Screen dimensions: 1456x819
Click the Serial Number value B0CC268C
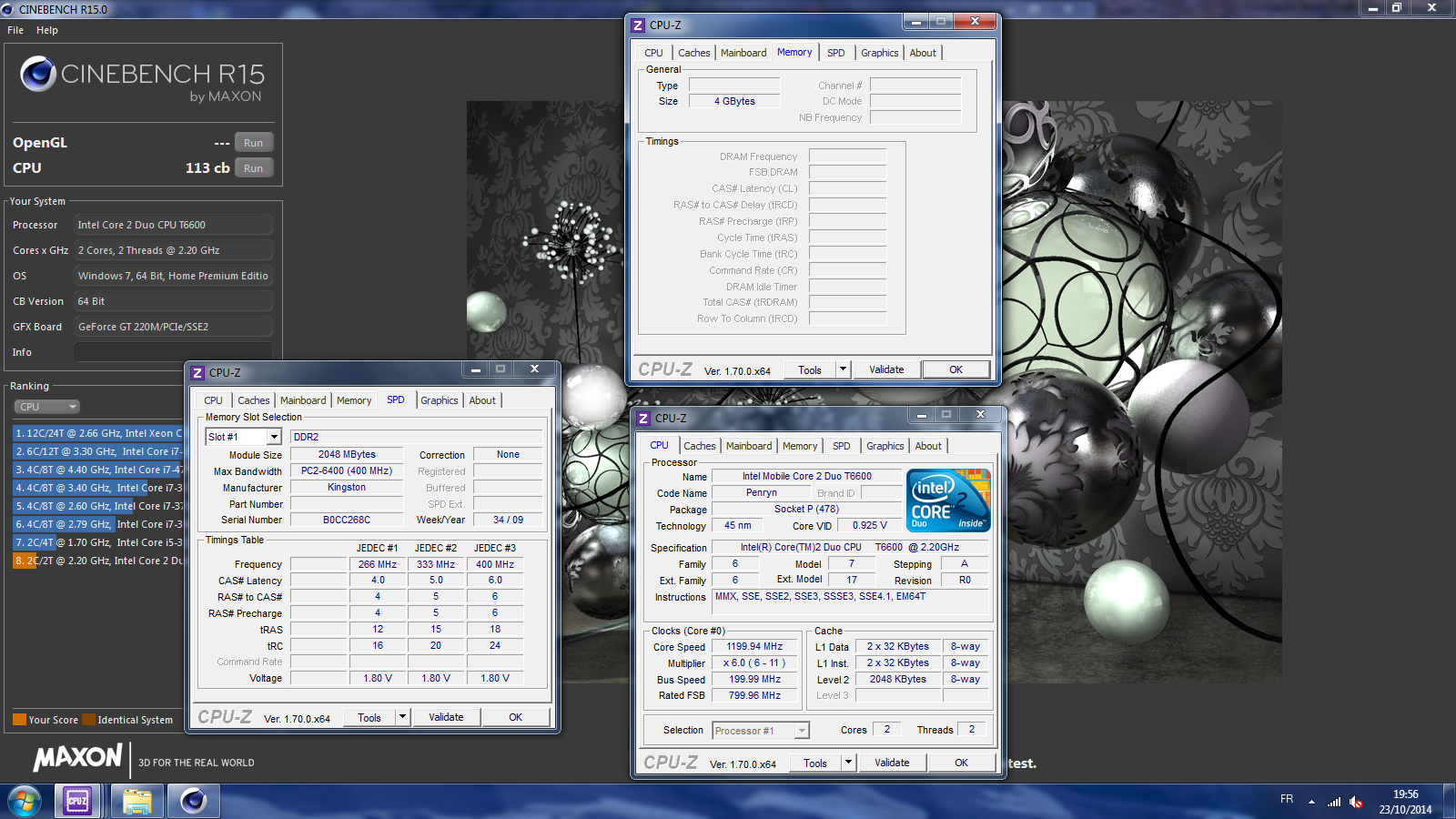point(347,520)
